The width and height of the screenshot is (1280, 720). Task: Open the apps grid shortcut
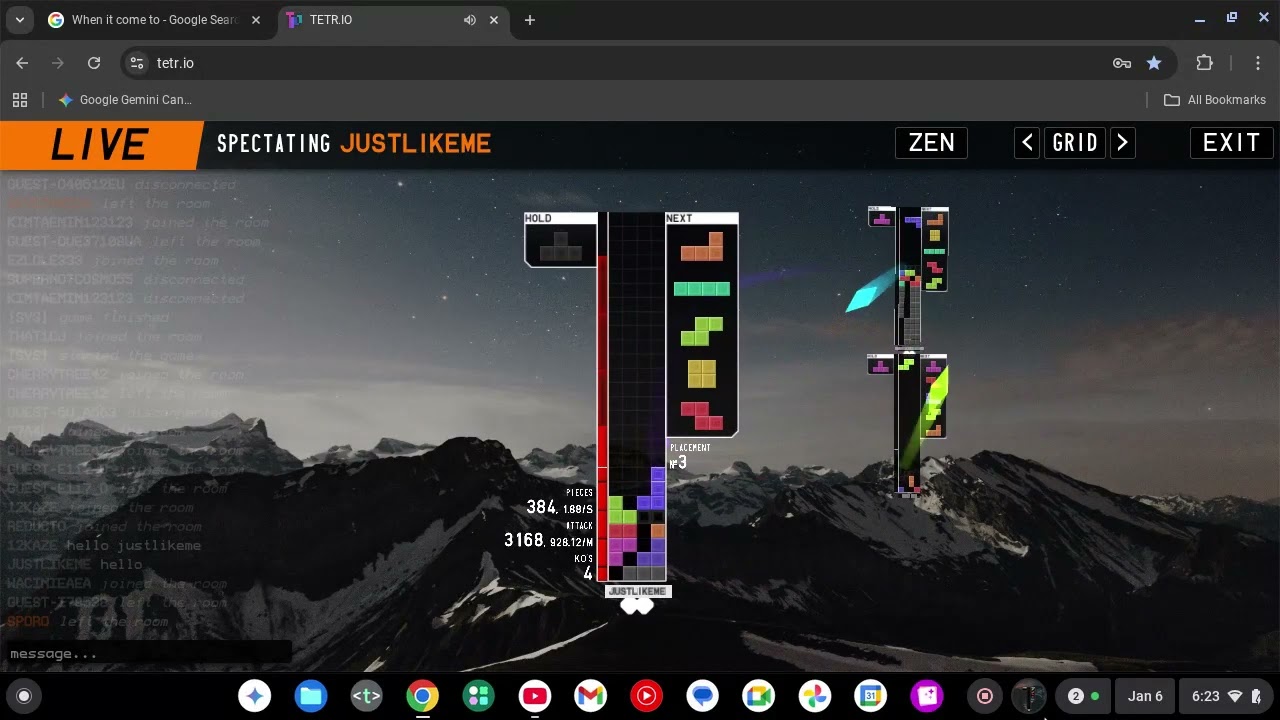coord(20,100)
